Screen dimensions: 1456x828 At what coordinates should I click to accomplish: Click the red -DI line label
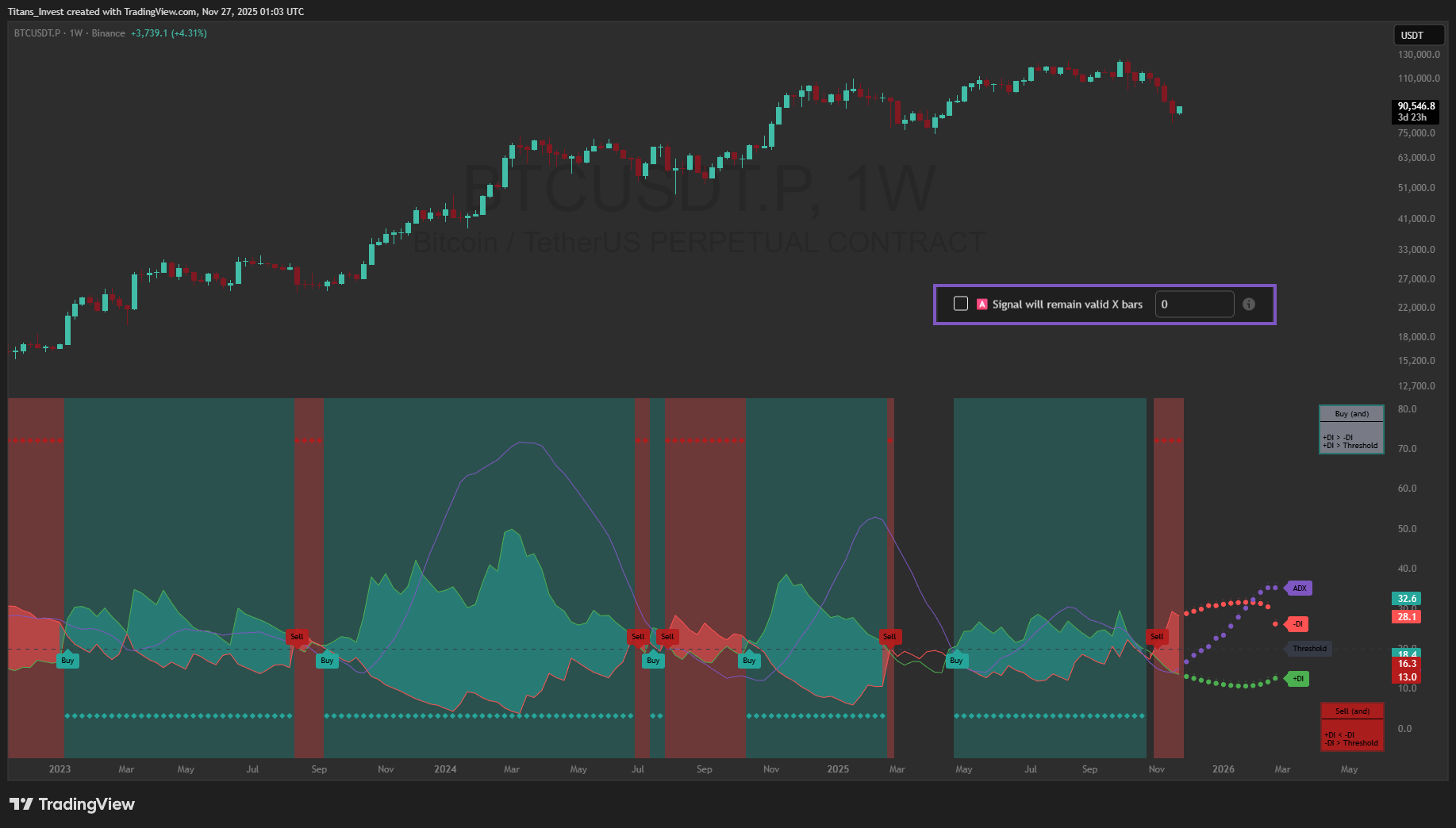(x=1297, y=624)
